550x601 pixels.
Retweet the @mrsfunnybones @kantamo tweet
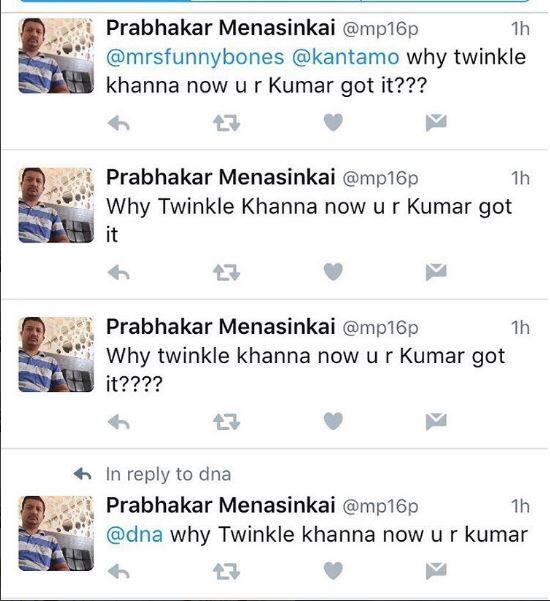point(227,123)
